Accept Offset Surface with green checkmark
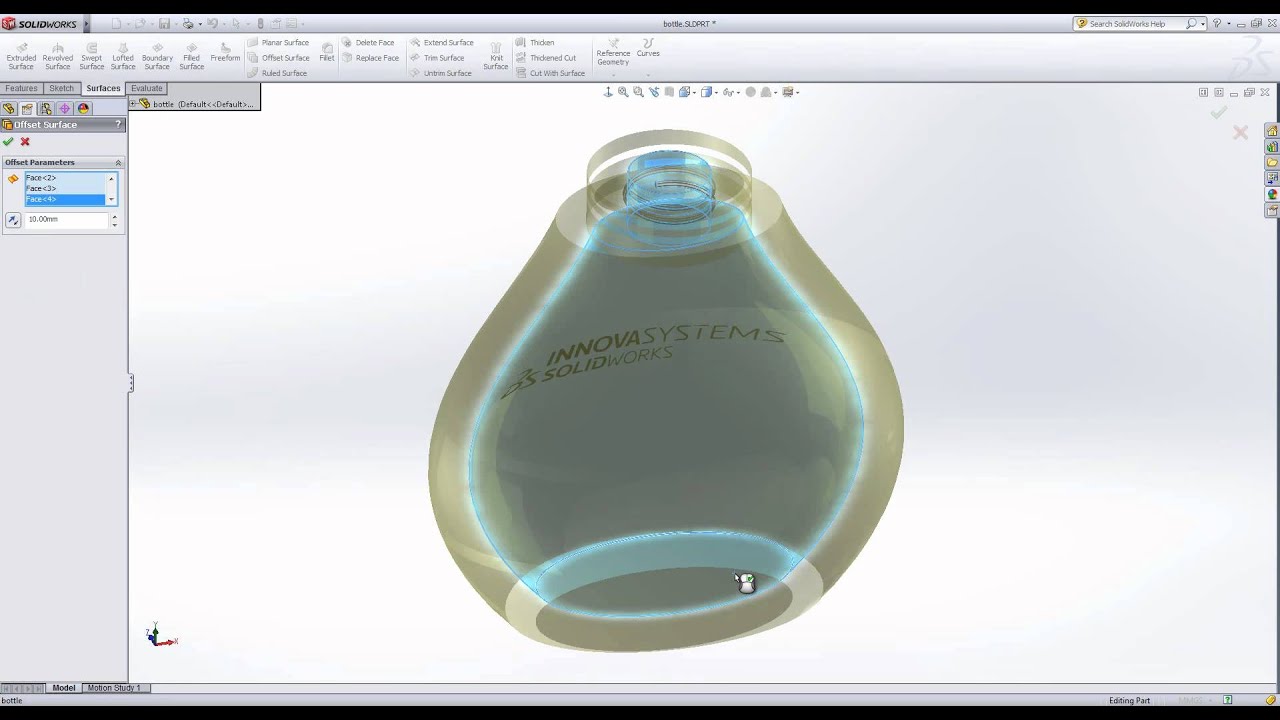Image resolution: width=1280 pixels, height=720 pixels. (9, 142)
